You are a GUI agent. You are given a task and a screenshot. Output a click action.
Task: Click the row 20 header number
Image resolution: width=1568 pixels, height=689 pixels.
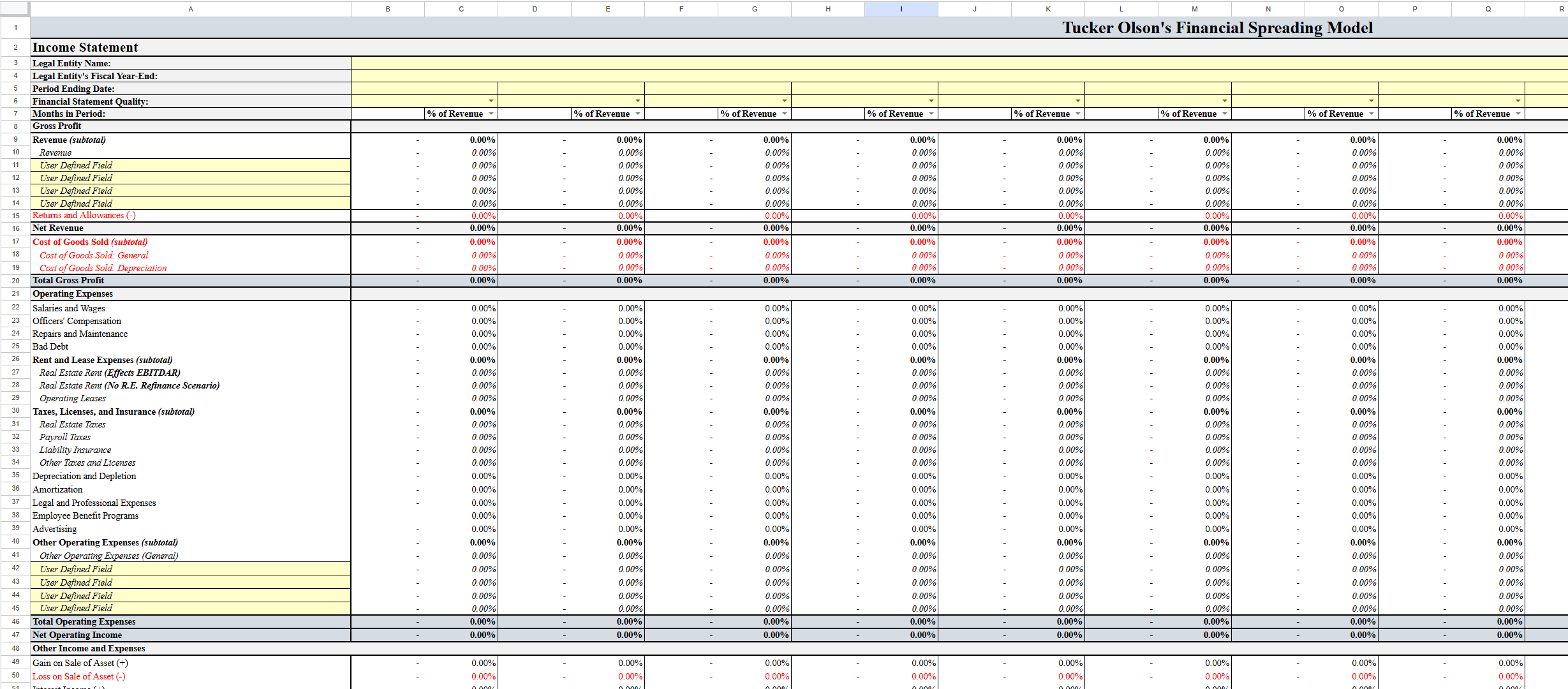[15, 281]
